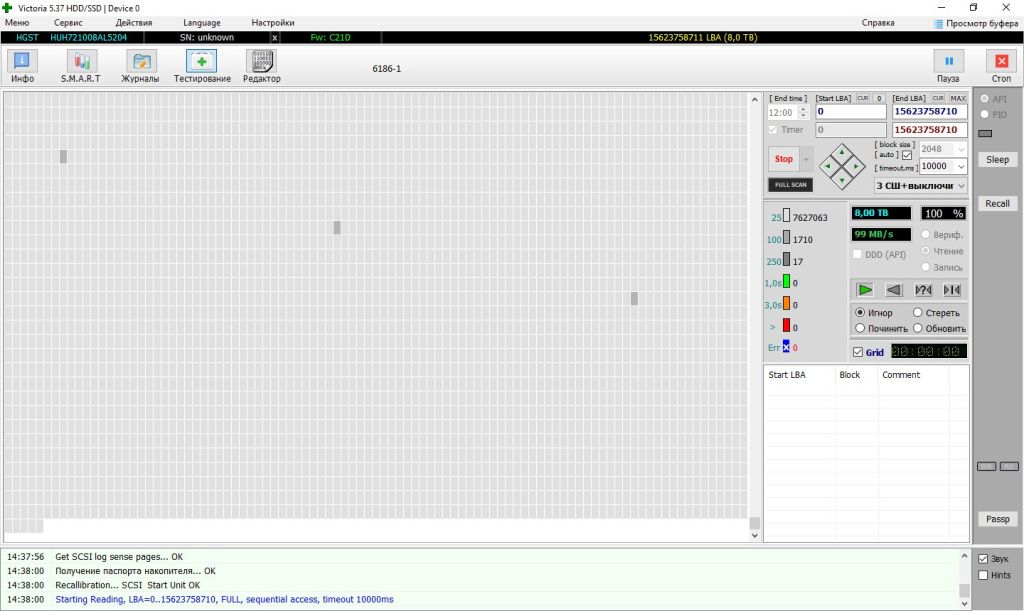Viewport: 1024px width, 611px height.
Task: Select the Игнор radio option
Action: coord(860,313)
